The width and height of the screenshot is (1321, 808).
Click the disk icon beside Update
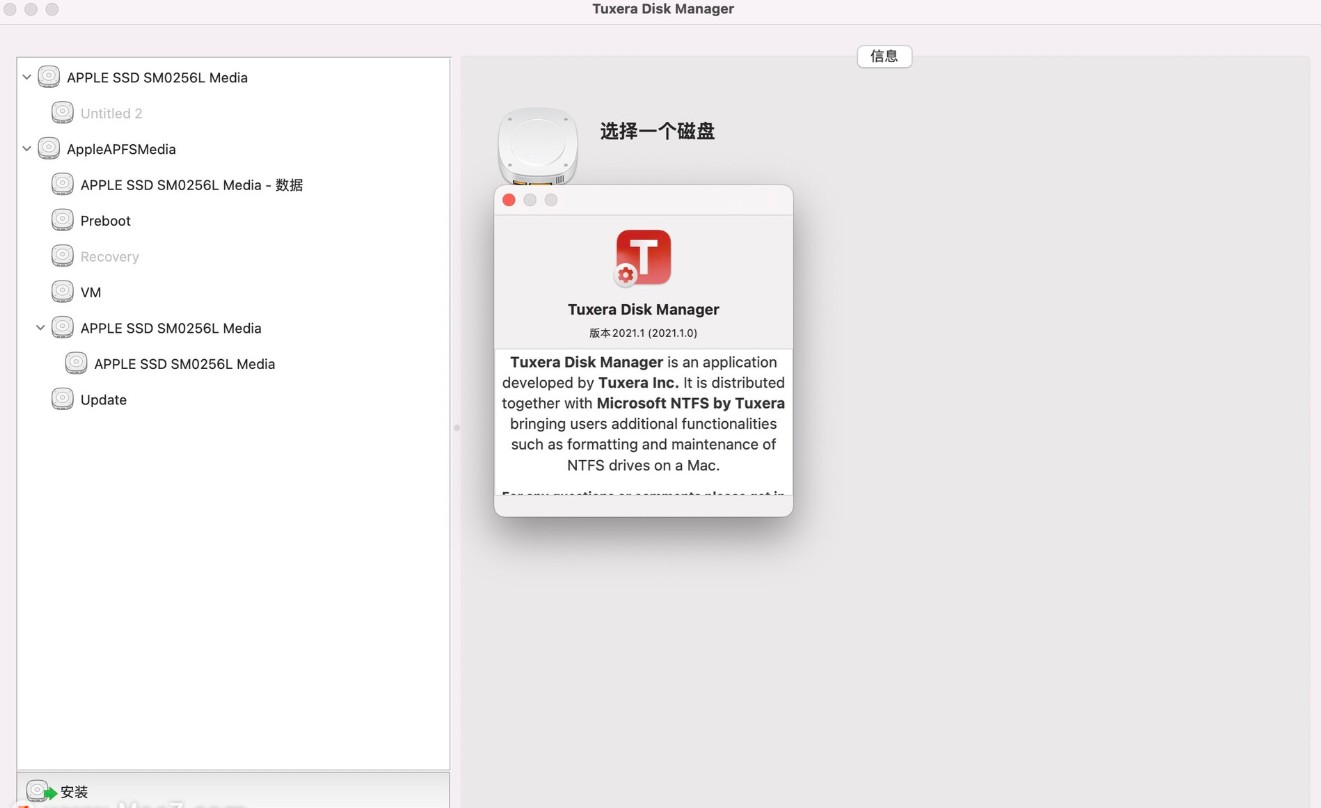[x=62, y=399]
